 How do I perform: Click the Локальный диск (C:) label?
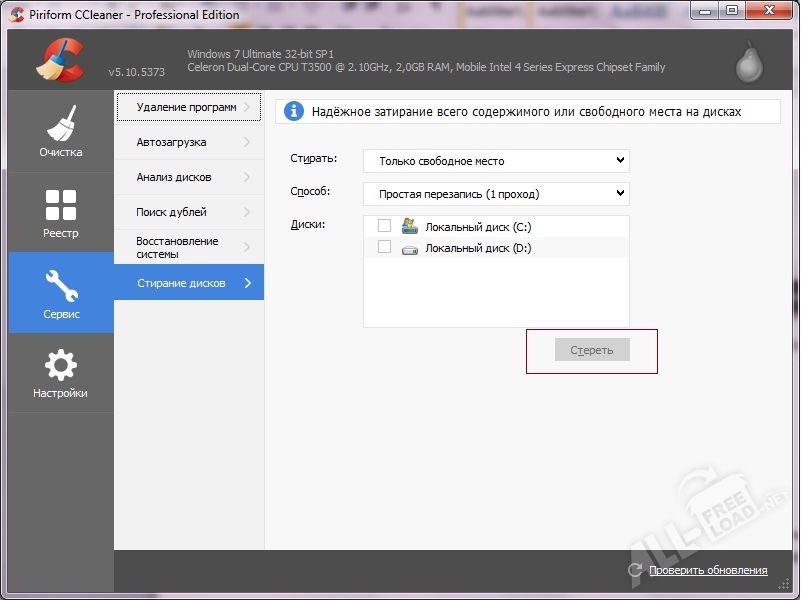click(x=478, y=227)
